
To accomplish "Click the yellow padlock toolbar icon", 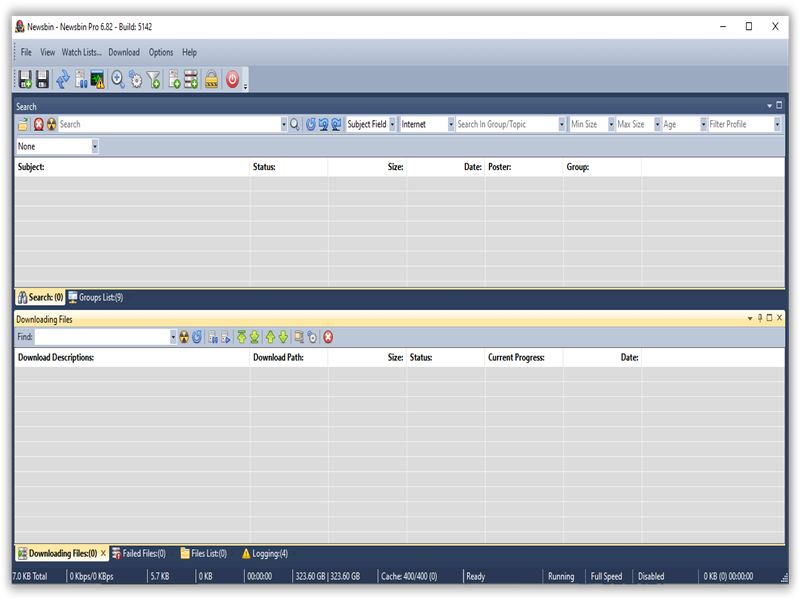I will 211,78.
